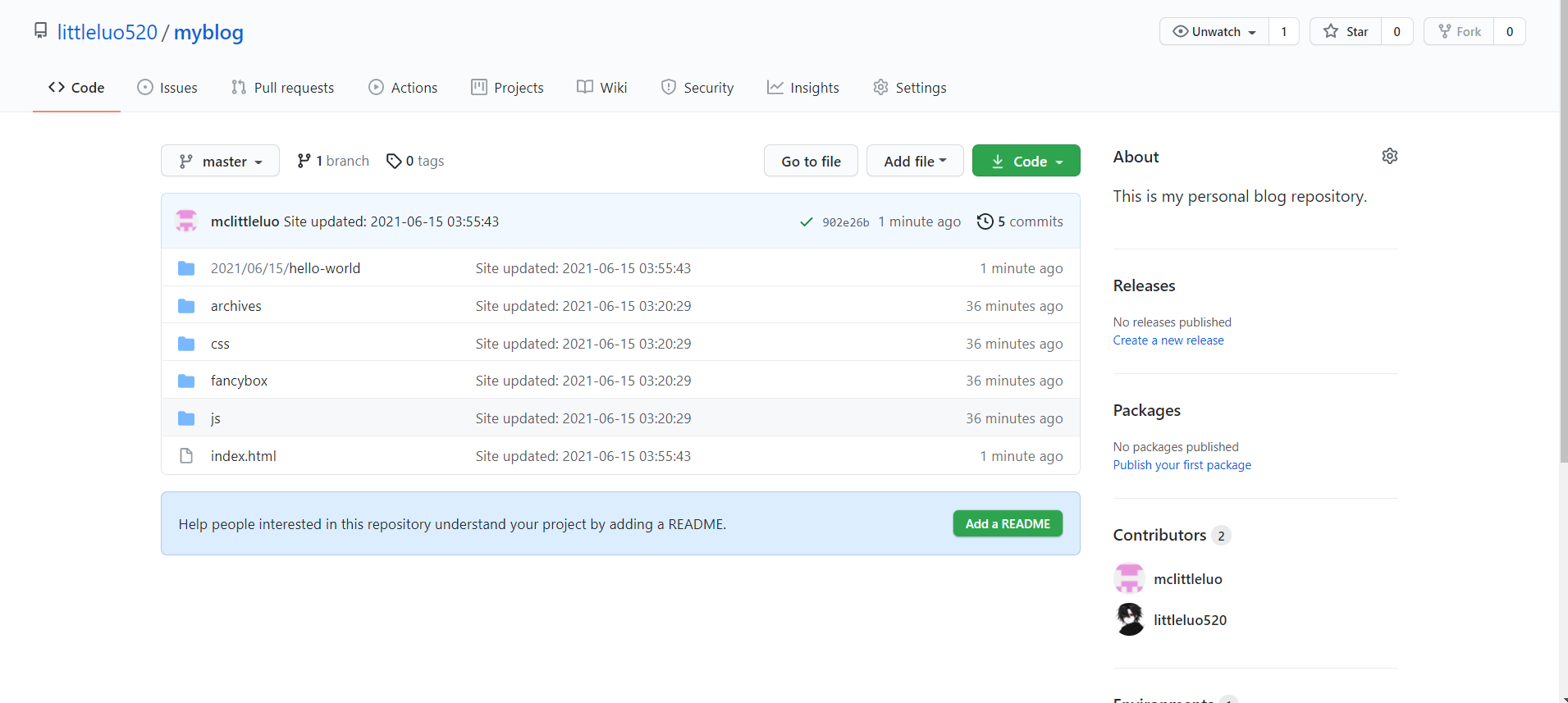View branches via 1 branch icon
1568x703 pixels.
click(x=304, y=162)
